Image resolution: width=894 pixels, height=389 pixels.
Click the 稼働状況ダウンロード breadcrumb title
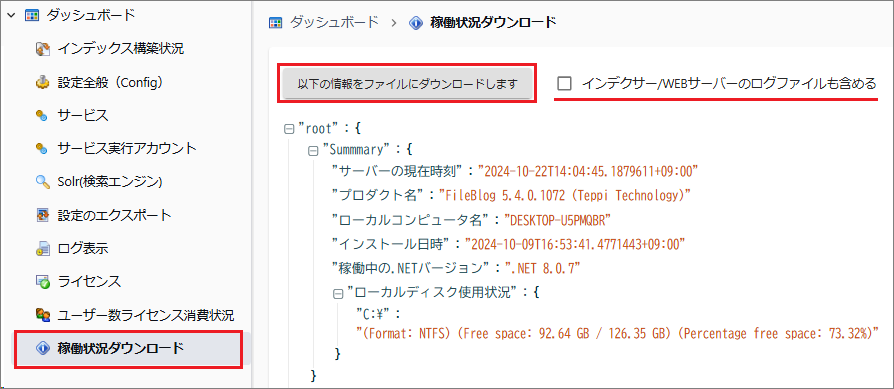pyautogui.click(x=493, y=23)
